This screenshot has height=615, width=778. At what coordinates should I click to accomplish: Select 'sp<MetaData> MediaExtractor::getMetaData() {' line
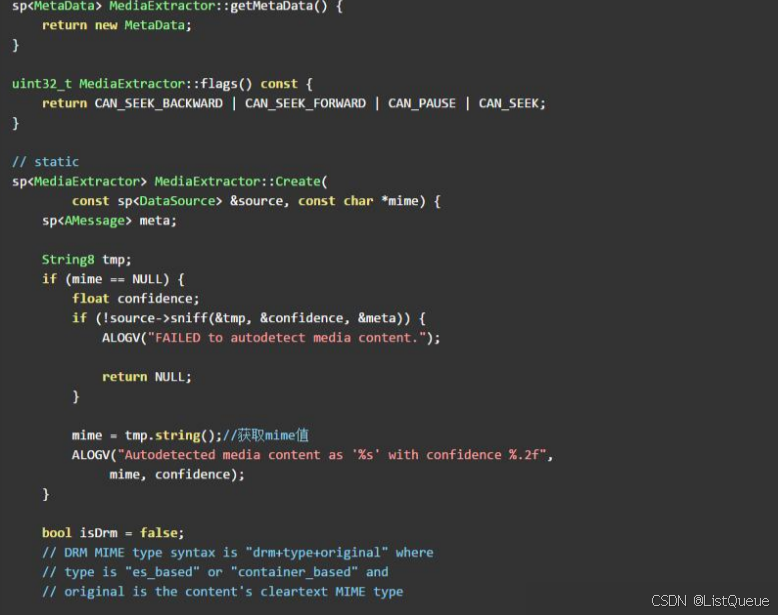(177, 6)
